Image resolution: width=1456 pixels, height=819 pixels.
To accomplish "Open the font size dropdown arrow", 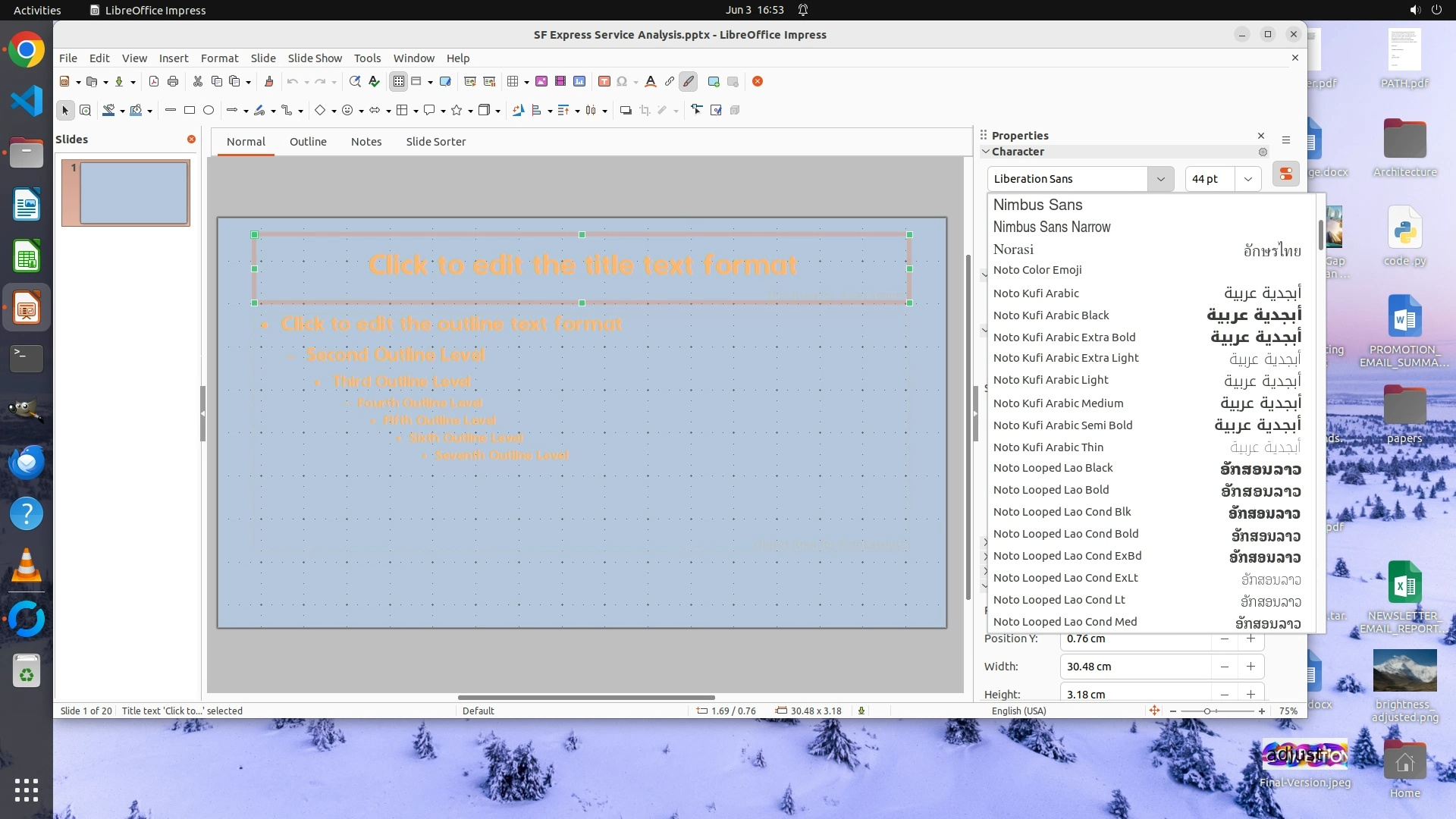I will point(1247,179).
